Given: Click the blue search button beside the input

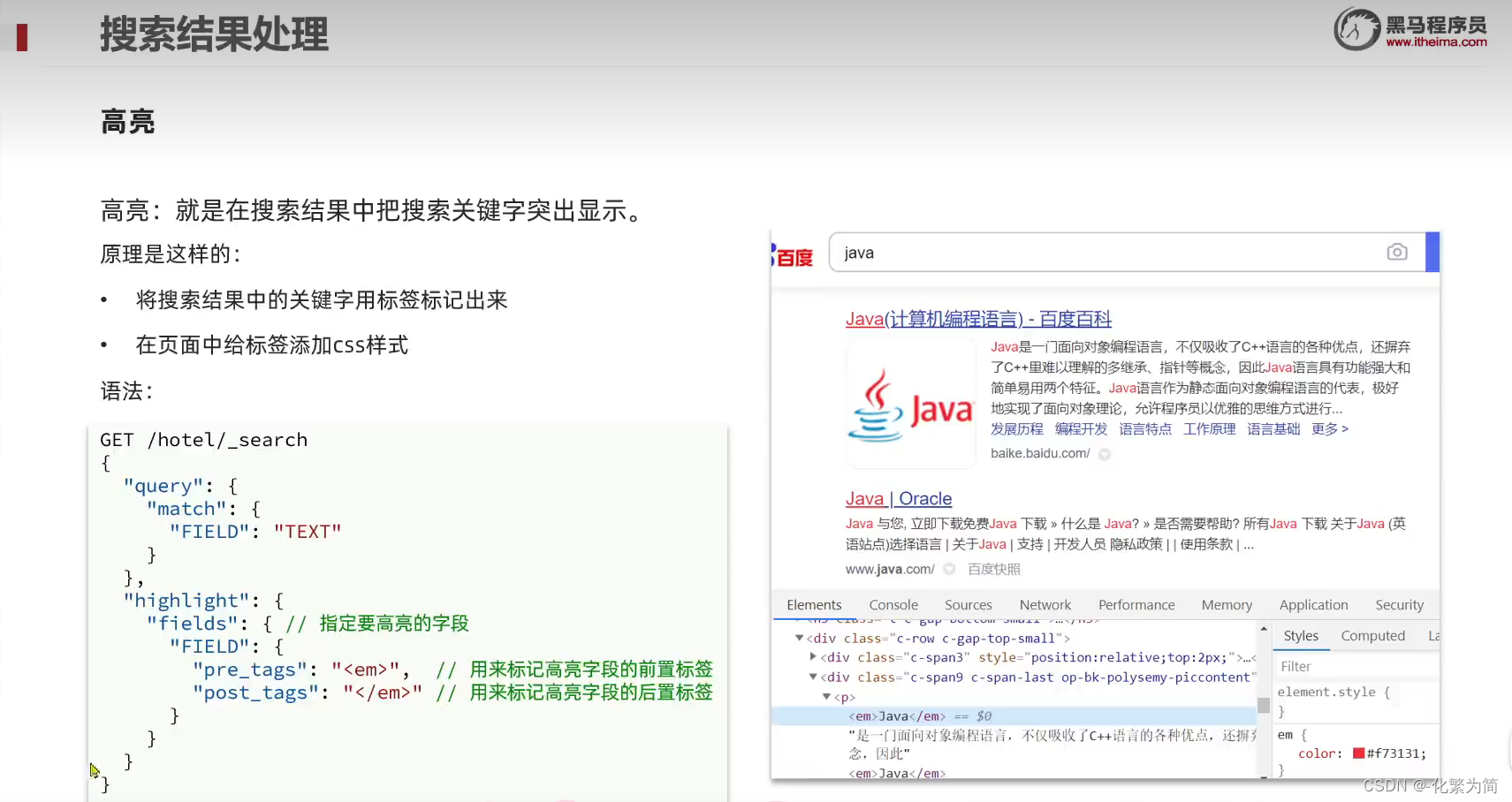Looking at the screenshot, I should point(1432,253).
